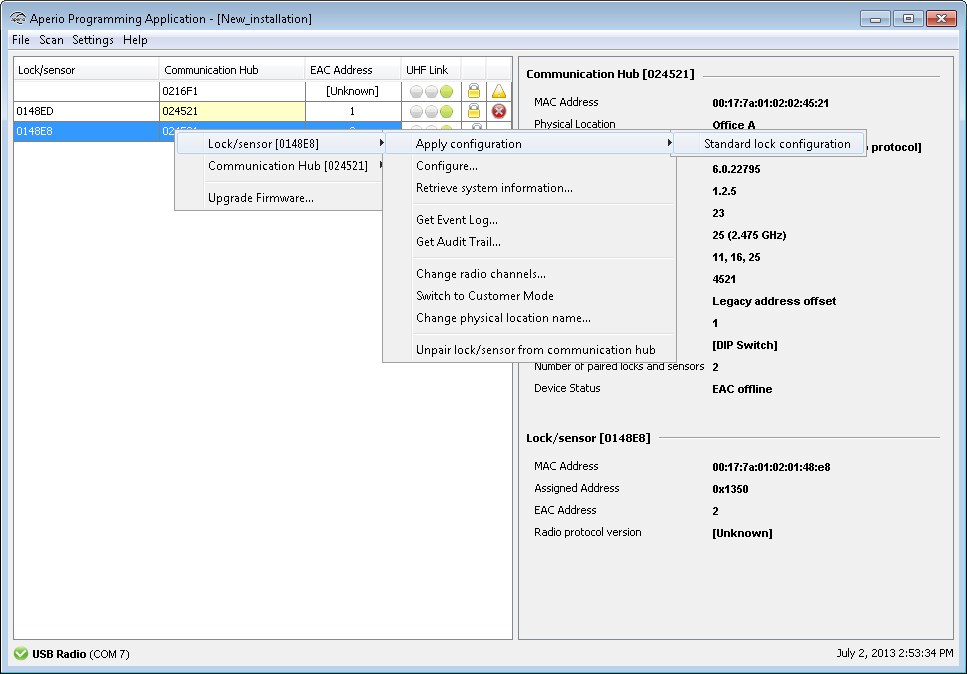
Task: Select Change radio channels...
Action: tap(529, 274)
